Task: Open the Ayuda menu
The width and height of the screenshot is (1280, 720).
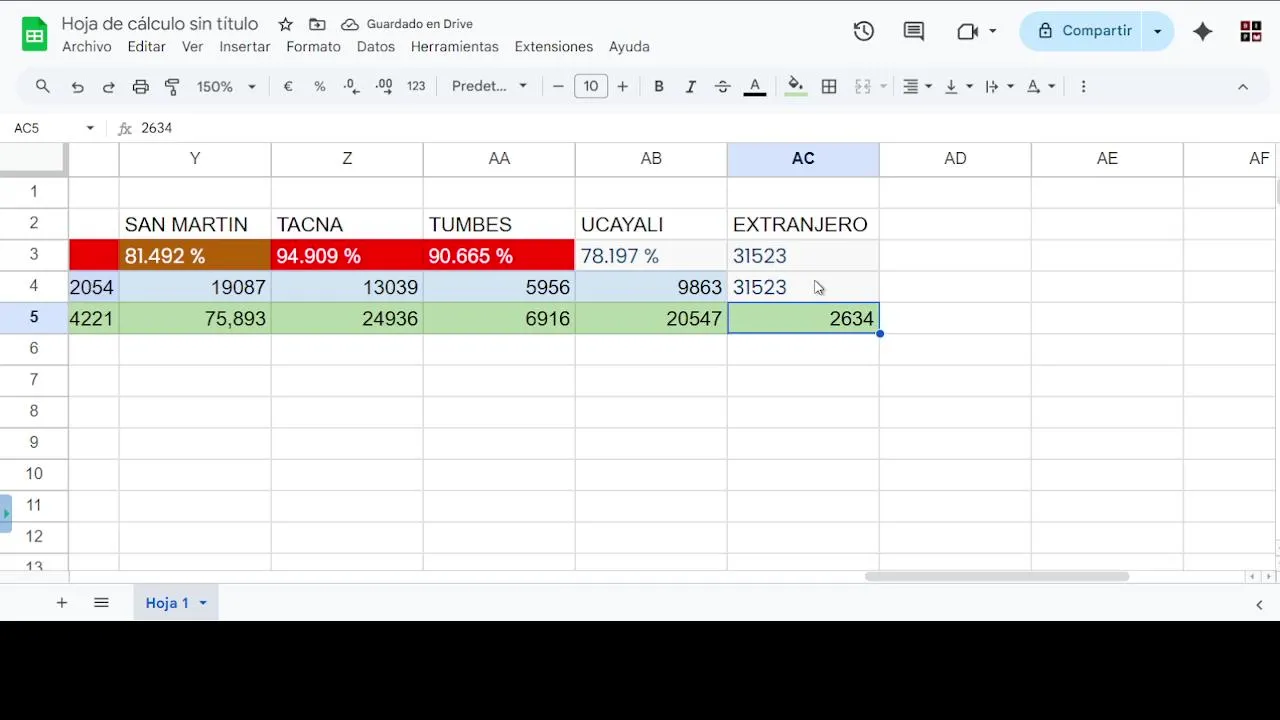Action: click(629, 47)
